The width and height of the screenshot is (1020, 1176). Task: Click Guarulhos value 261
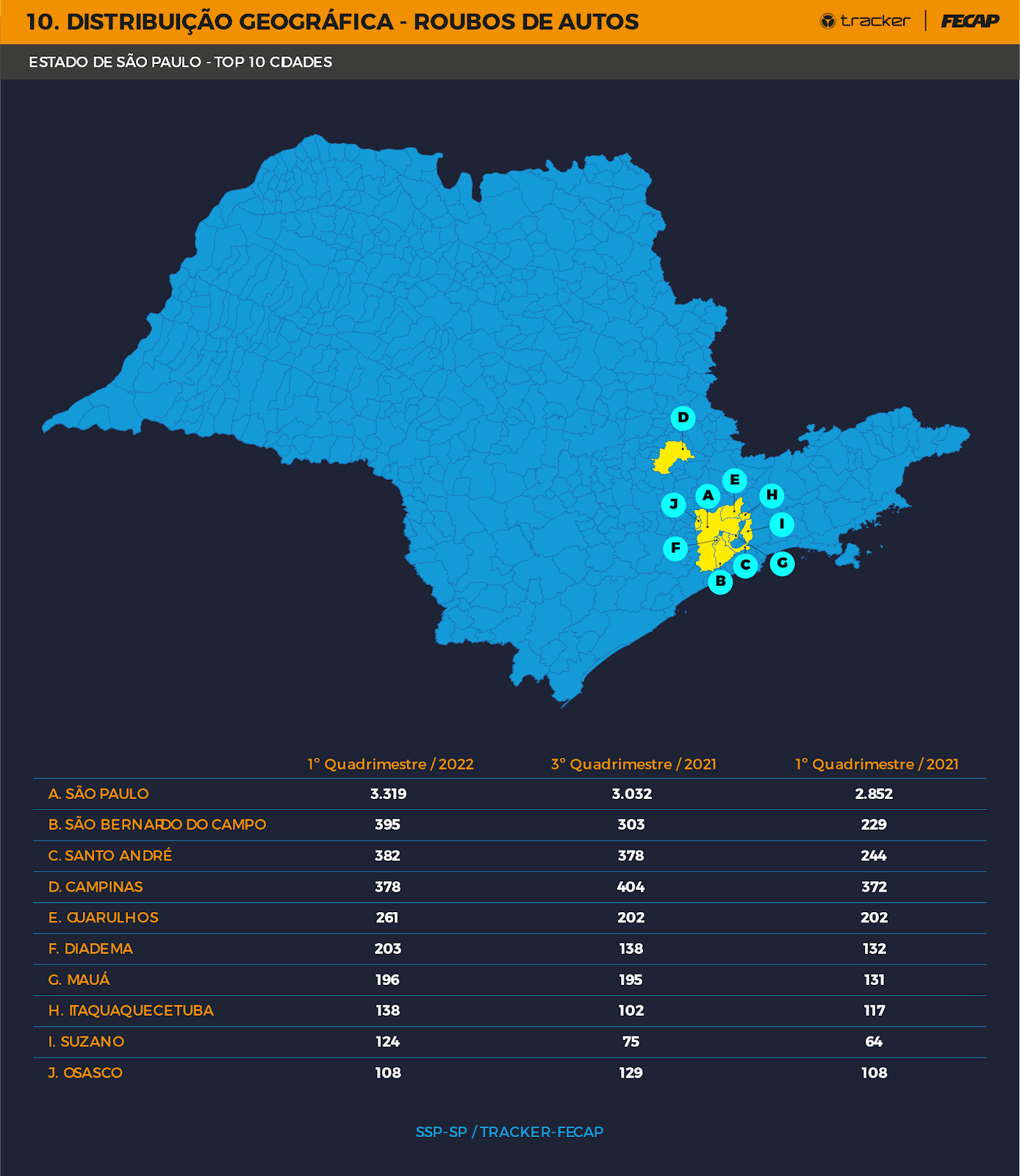click(387, 918)
